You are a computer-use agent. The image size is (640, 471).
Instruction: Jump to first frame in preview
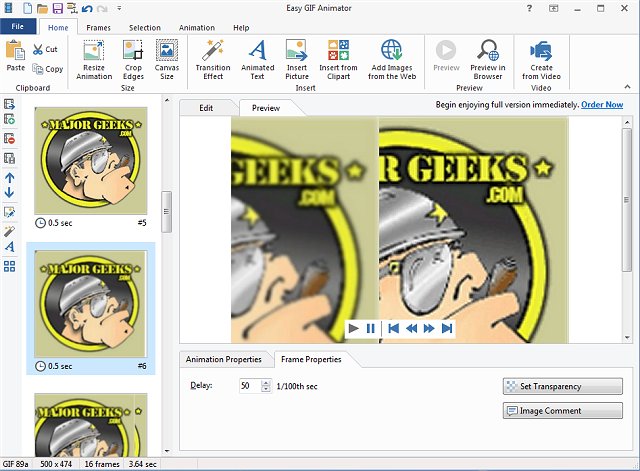(x=393, y=329)
